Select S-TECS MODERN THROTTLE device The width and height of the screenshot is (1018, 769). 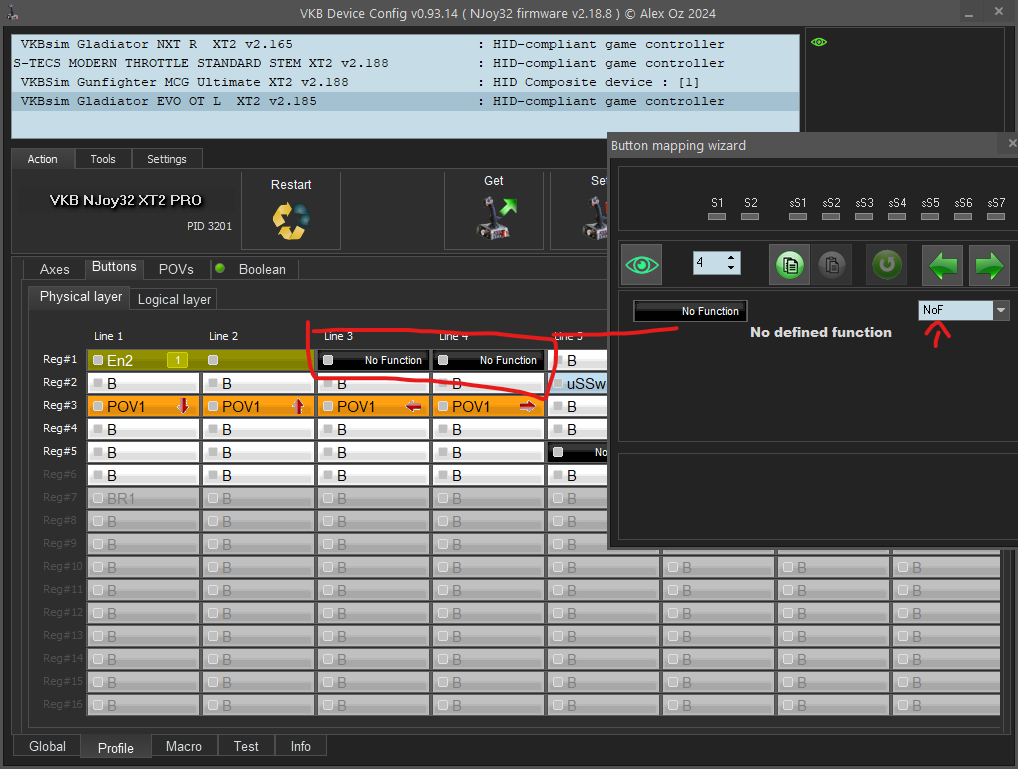click(x=406, y=63)
